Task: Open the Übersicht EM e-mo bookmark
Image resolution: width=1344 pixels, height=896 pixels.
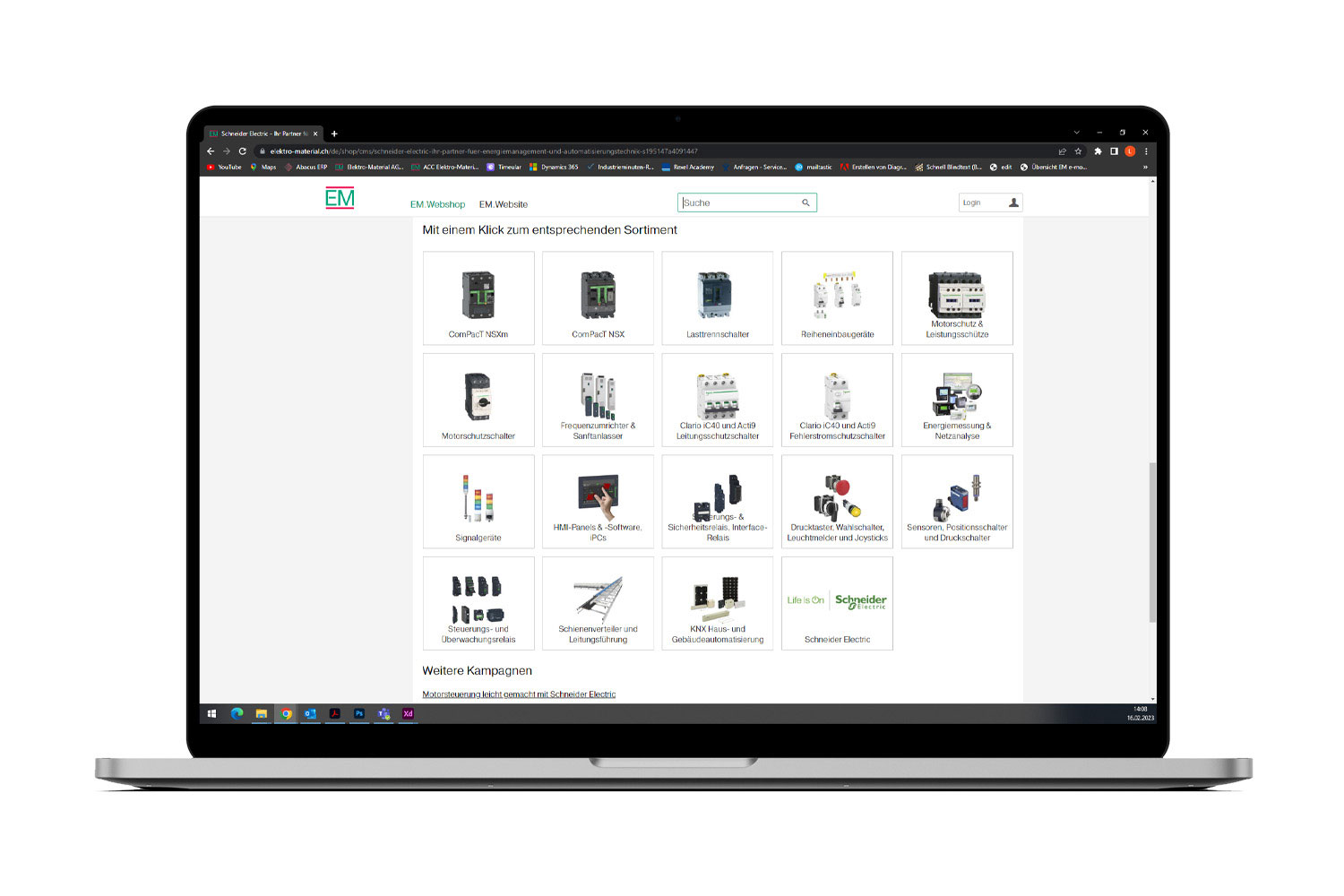Action: [x=1054, y=167]
